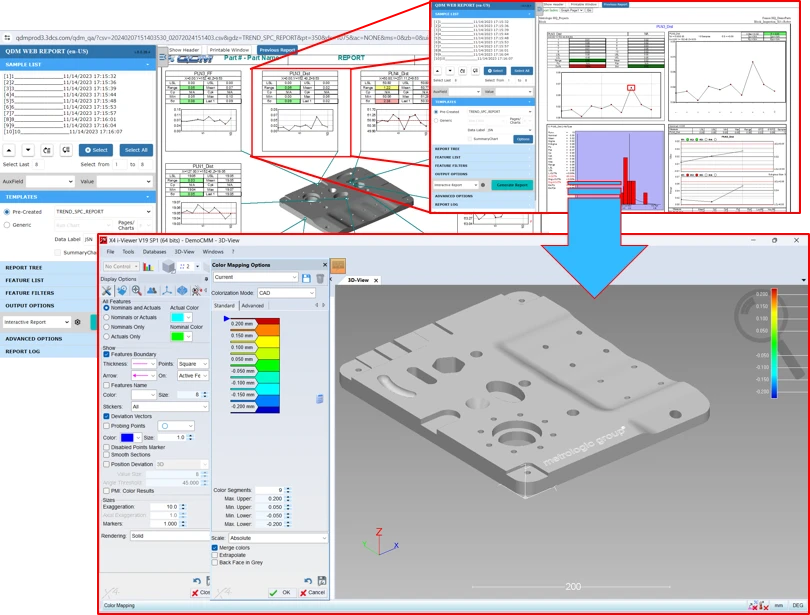The image size is (810, 615).
Task: Toggle the Merge colors checkbox
Action: click(214, 547)
